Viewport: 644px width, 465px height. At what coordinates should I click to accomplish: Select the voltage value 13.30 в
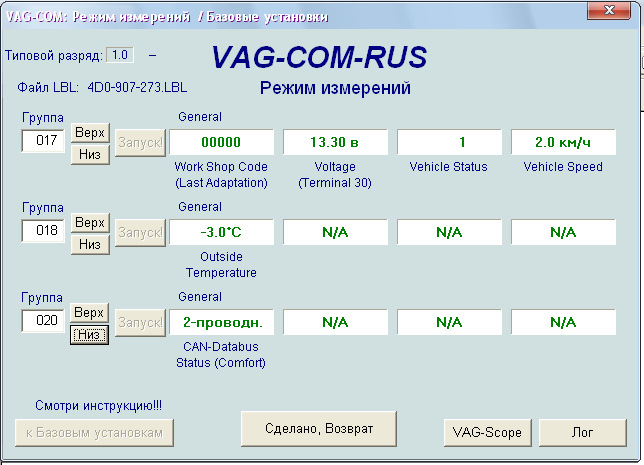[x=335, y=142]
